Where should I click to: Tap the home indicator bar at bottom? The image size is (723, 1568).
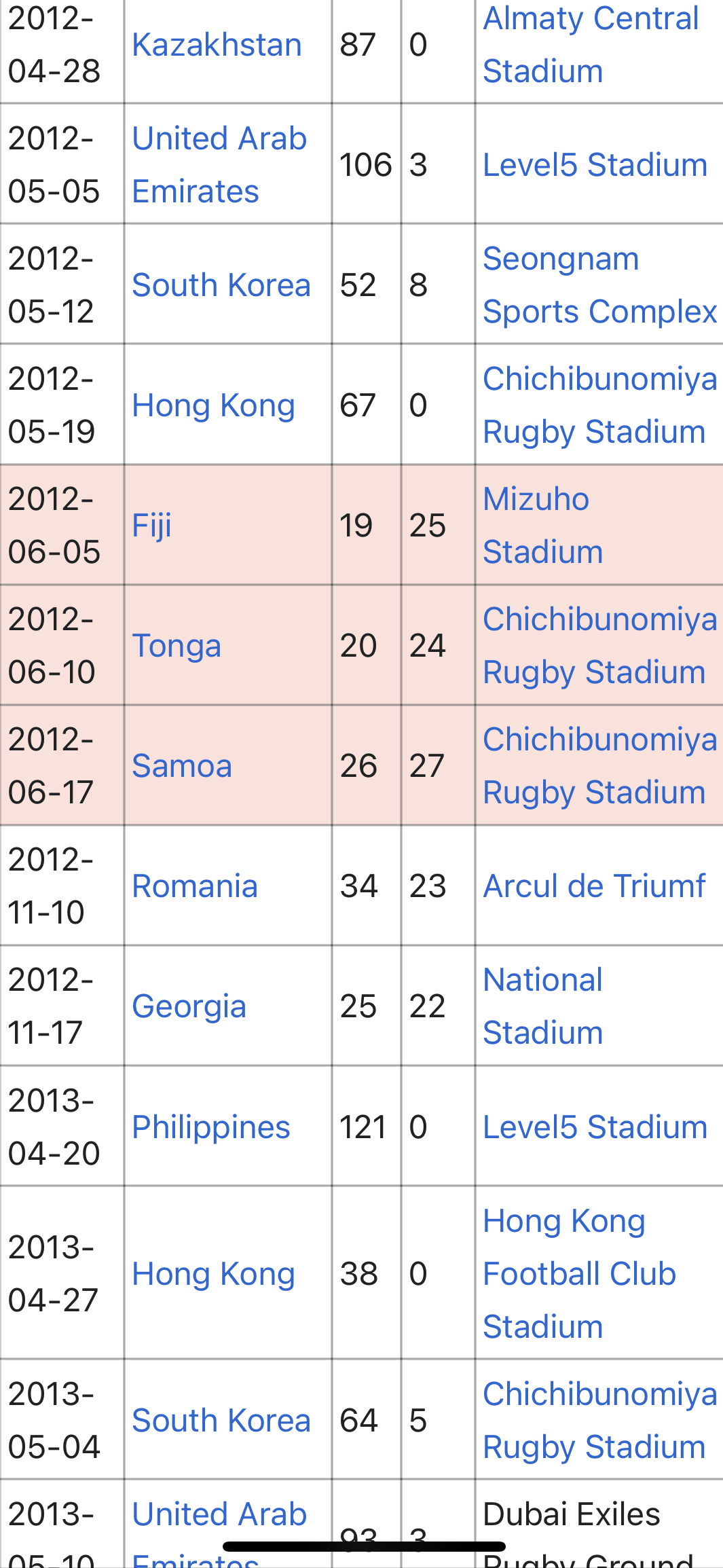click(x=364, y=1547)
